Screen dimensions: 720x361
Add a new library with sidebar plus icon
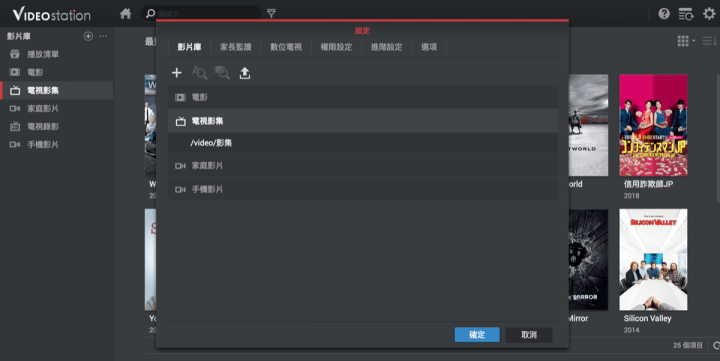[88, 36]
